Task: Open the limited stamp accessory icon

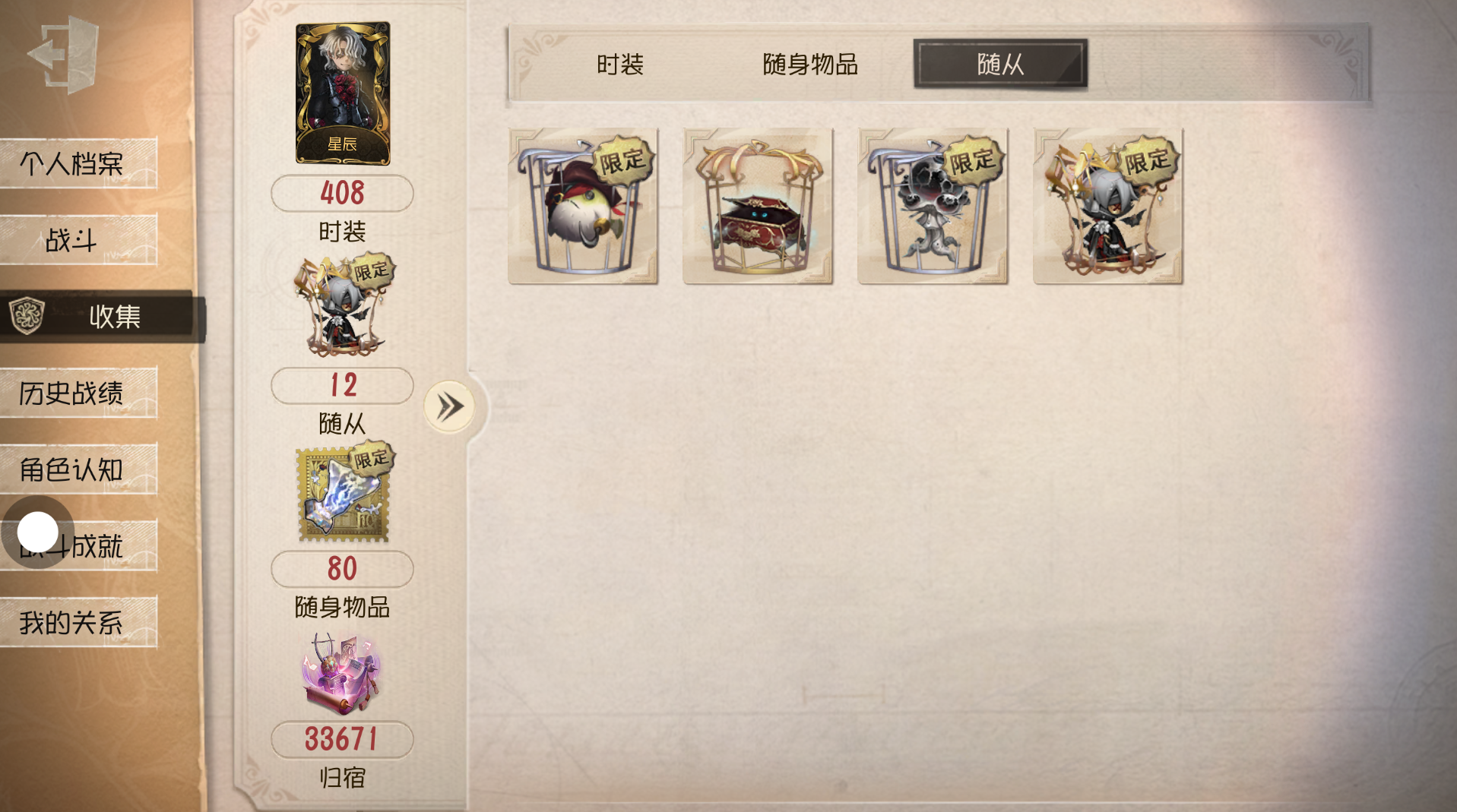Action: (x=344, y=492)
